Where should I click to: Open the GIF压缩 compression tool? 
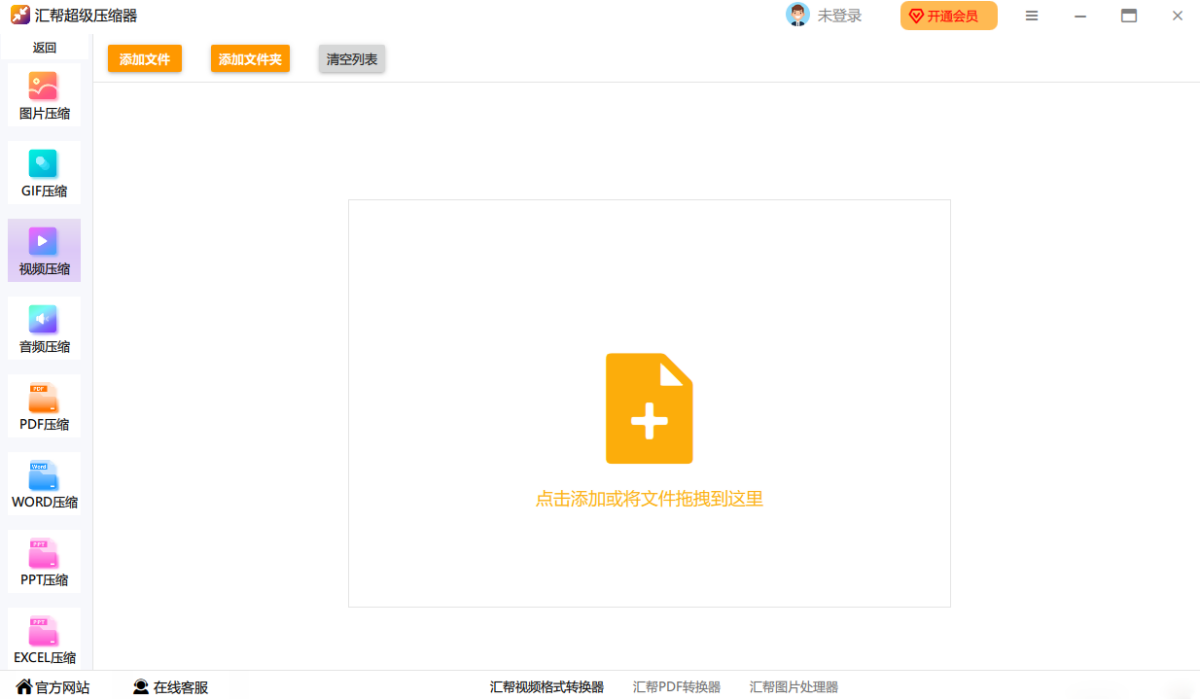pos(43,164)
